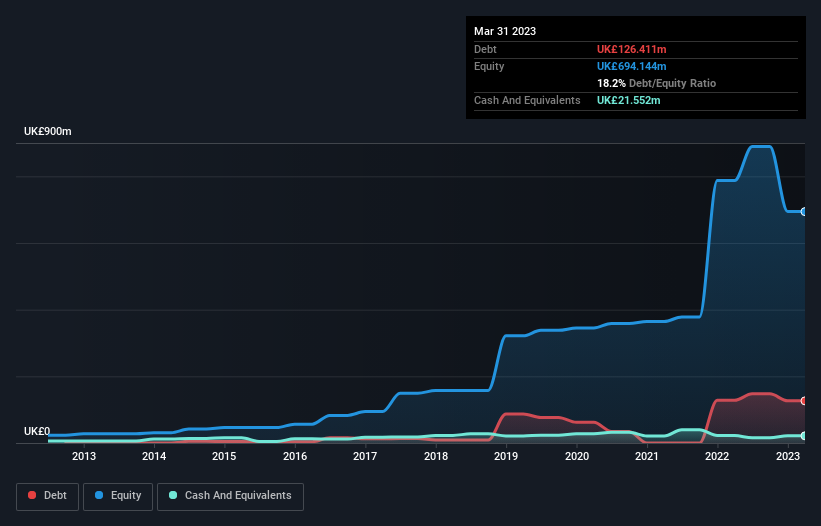Click the UK£694.144m equity value
Image resolution: width=821 pixels, height=526 pixels.
click(x=631, y=66)
